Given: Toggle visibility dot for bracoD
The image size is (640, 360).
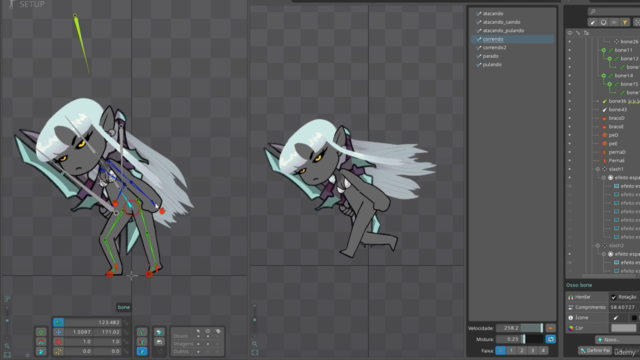Looking at the screenshot, I should pyautogui.click(x=570, y=118).
